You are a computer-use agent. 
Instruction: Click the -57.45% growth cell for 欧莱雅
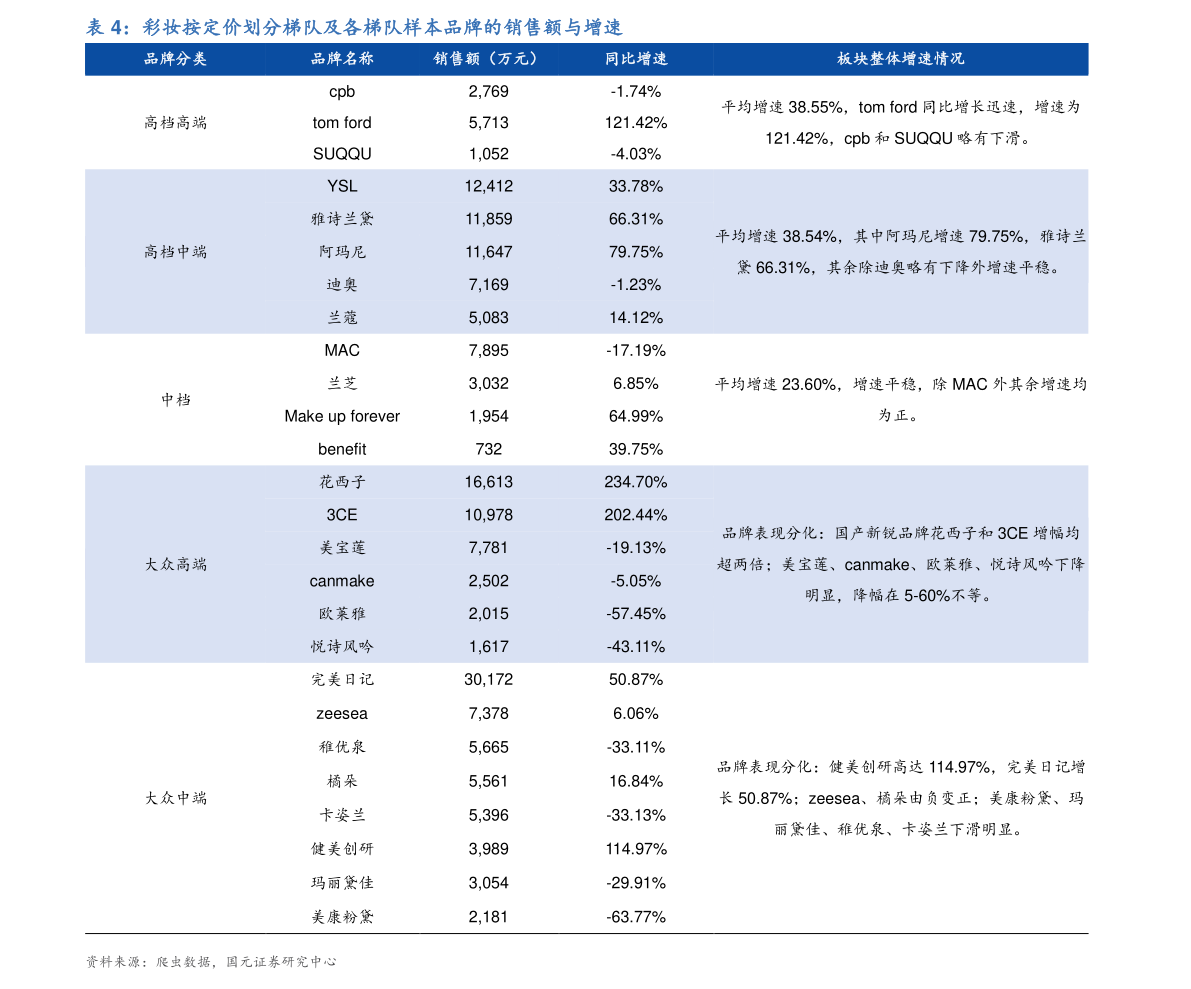tap(636, 614)
